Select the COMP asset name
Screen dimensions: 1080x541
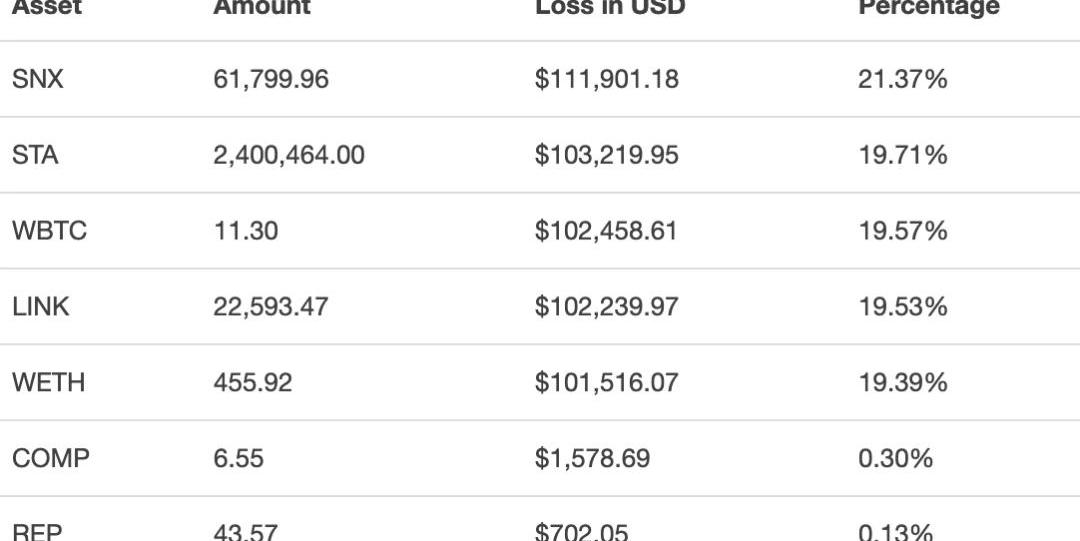coord(51,459)
